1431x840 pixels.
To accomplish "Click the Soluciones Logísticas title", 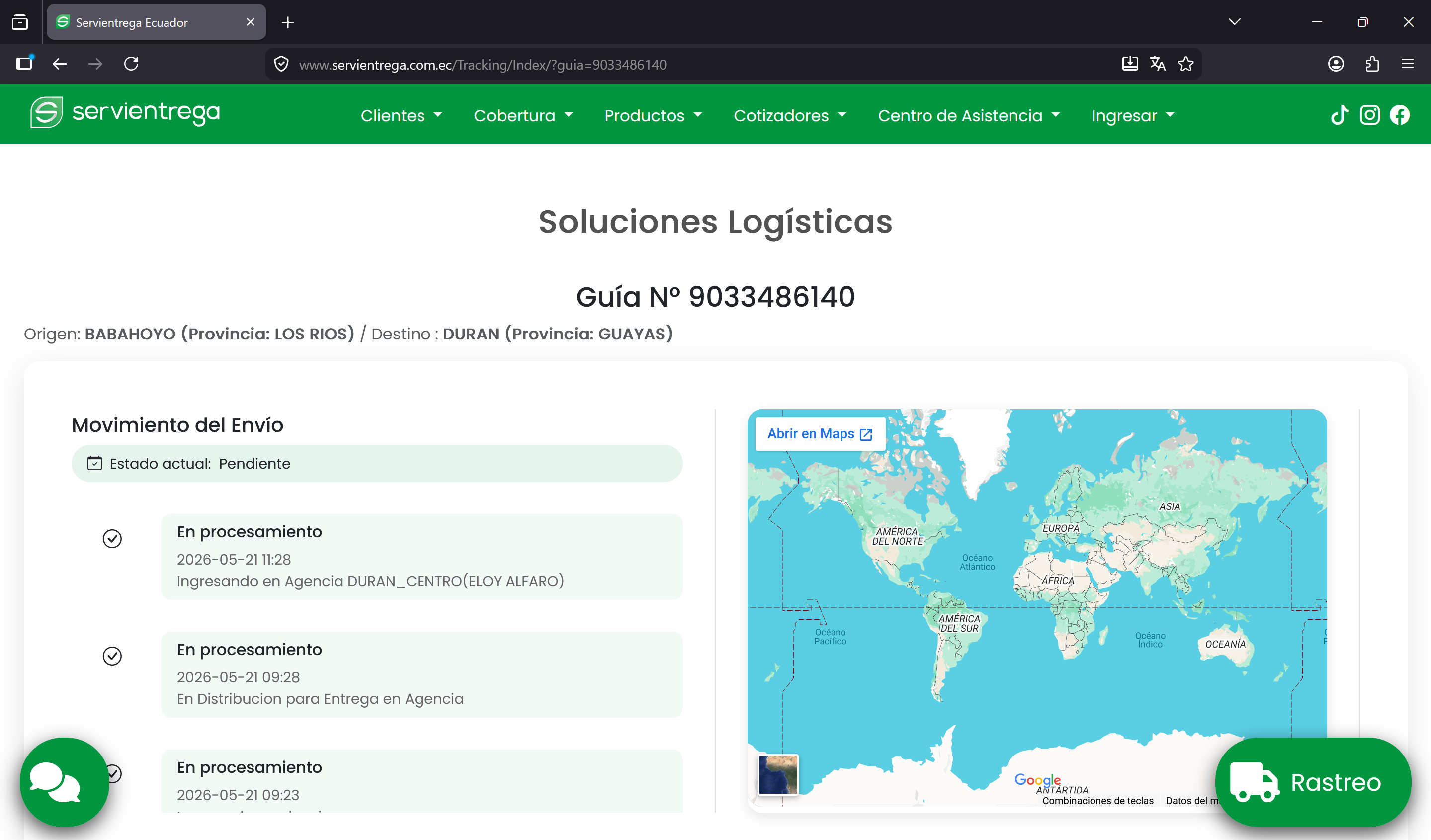I will [x=716, y=222].
